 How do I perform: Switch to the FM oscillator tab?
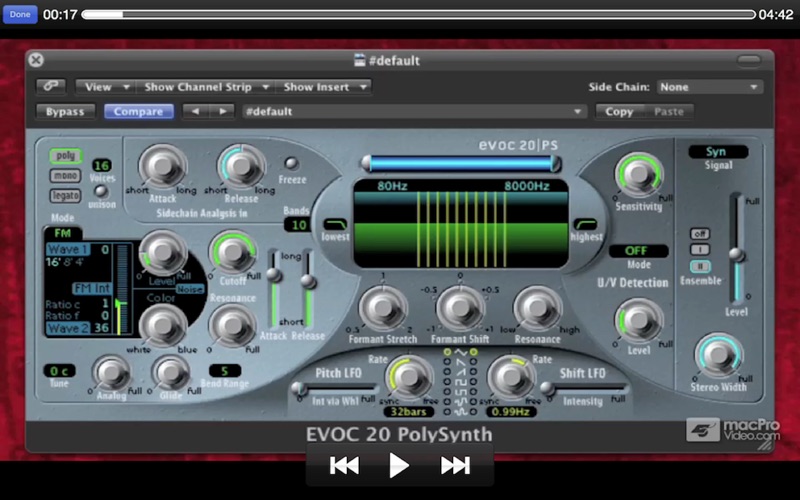[62, 233]
